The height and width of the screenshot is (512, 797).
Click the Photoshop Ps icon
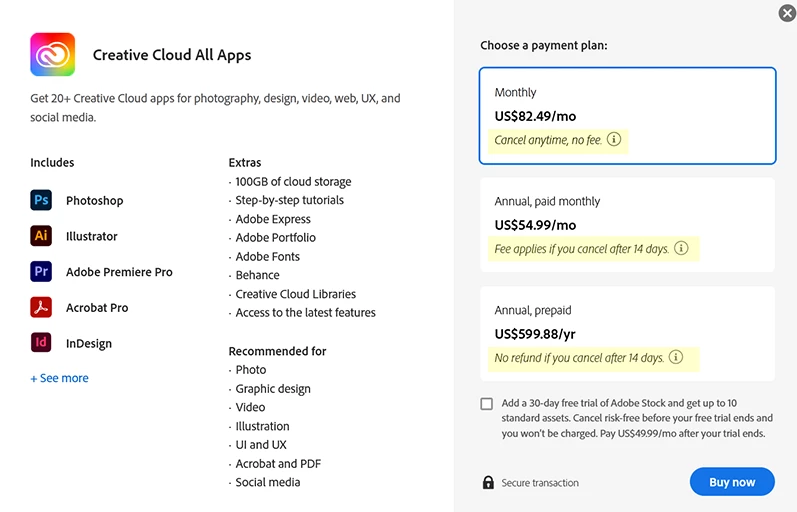pos(41,200)
